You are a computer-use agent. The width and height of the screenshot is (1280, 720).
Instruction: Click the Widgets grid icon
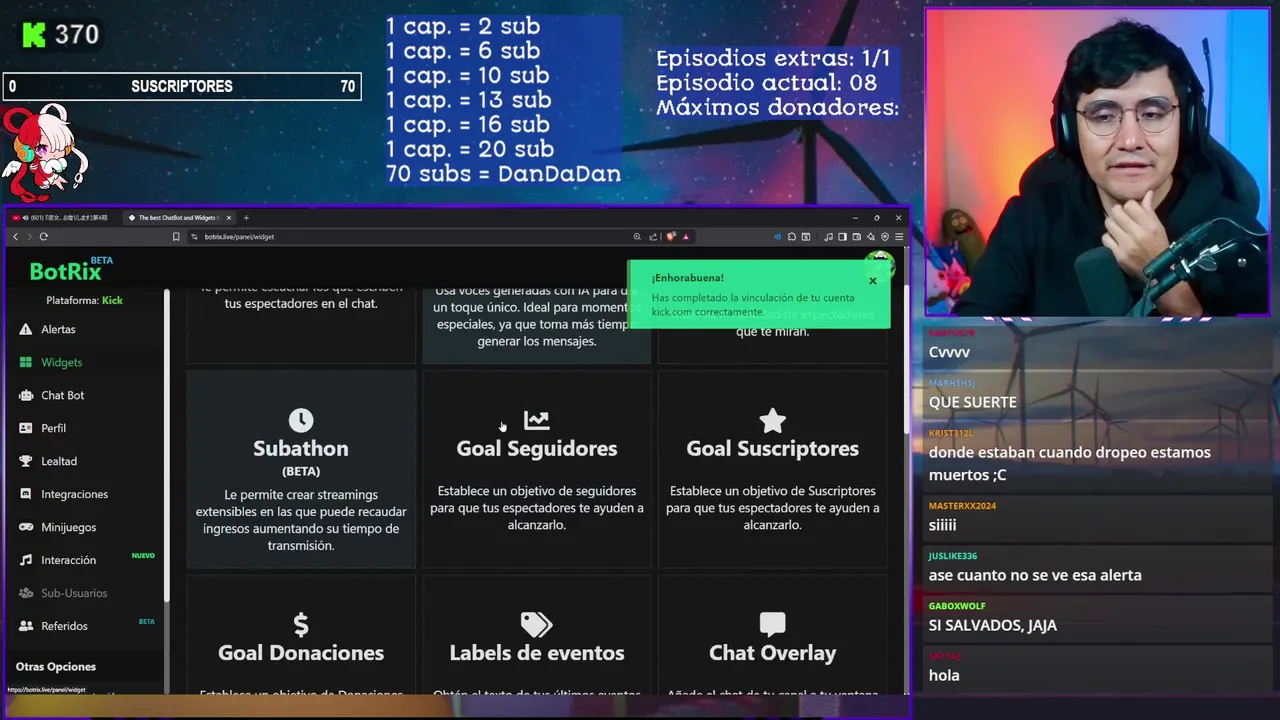(x=26, y=362)
